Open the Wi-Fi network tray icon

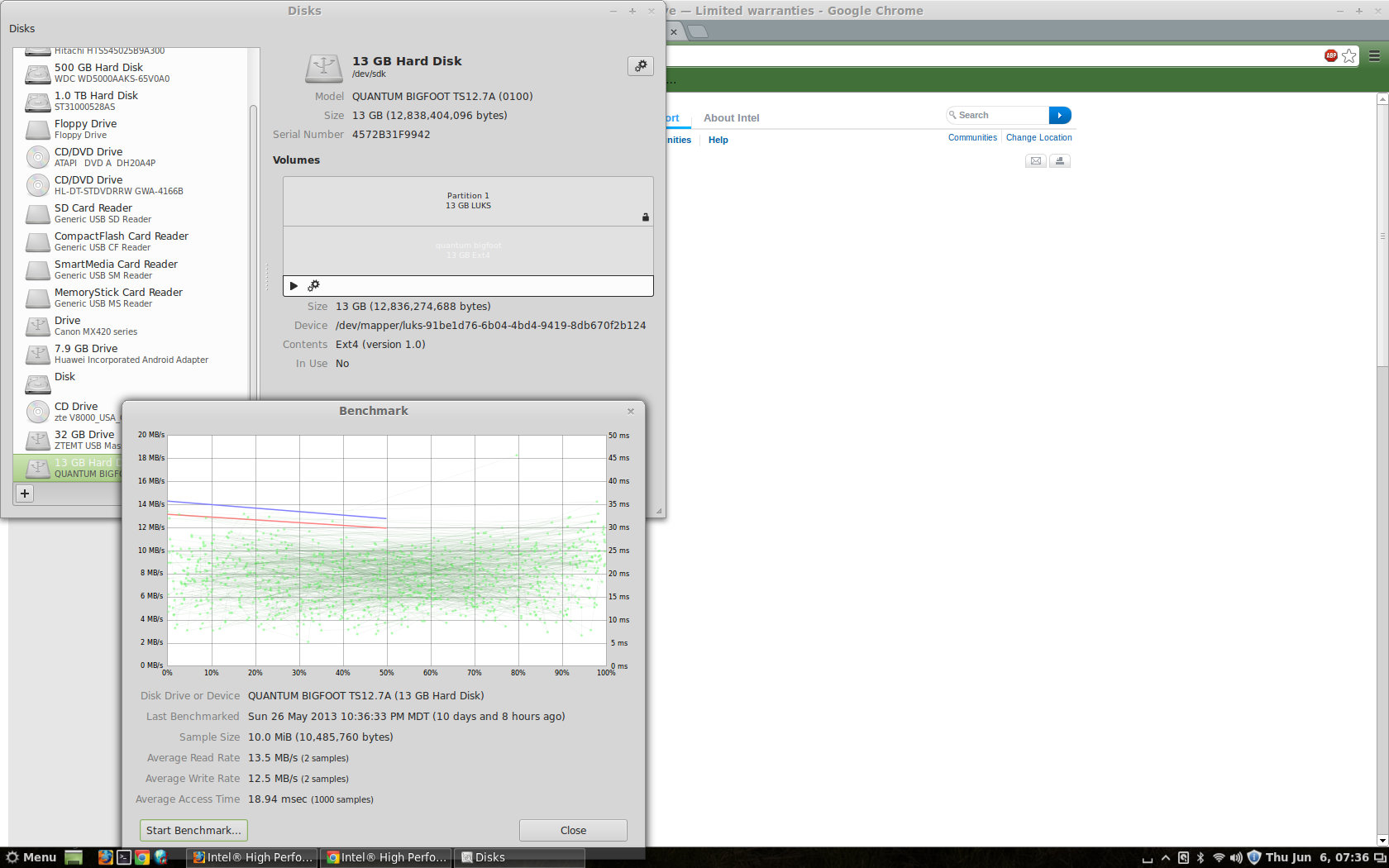tap(1219, 857)
